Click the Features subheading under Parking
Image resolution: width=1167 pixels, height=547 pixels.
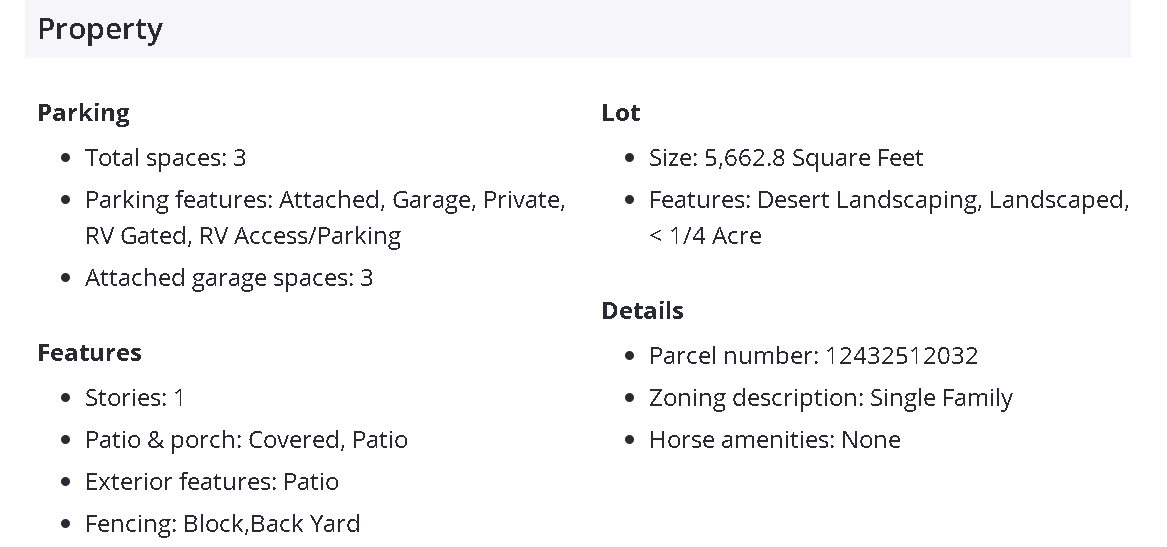(x=89, y=353)
